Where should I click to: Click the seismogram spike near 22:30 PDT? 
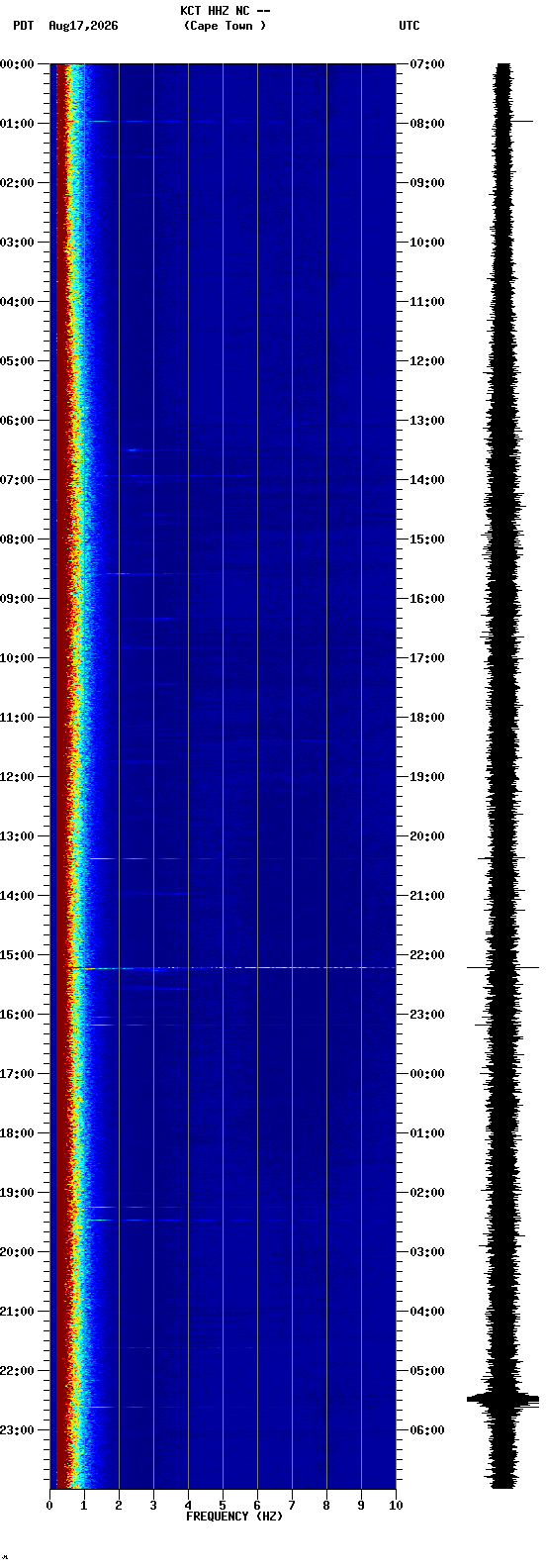(x=503, y=1399)
